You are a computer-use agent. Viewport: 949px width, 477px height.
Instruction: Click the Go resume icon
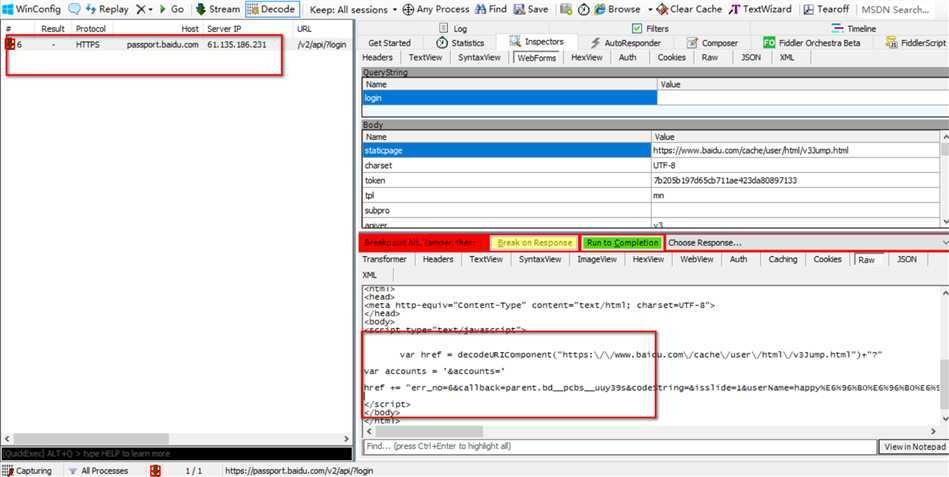pyautogui.click(x=162, y=9)
